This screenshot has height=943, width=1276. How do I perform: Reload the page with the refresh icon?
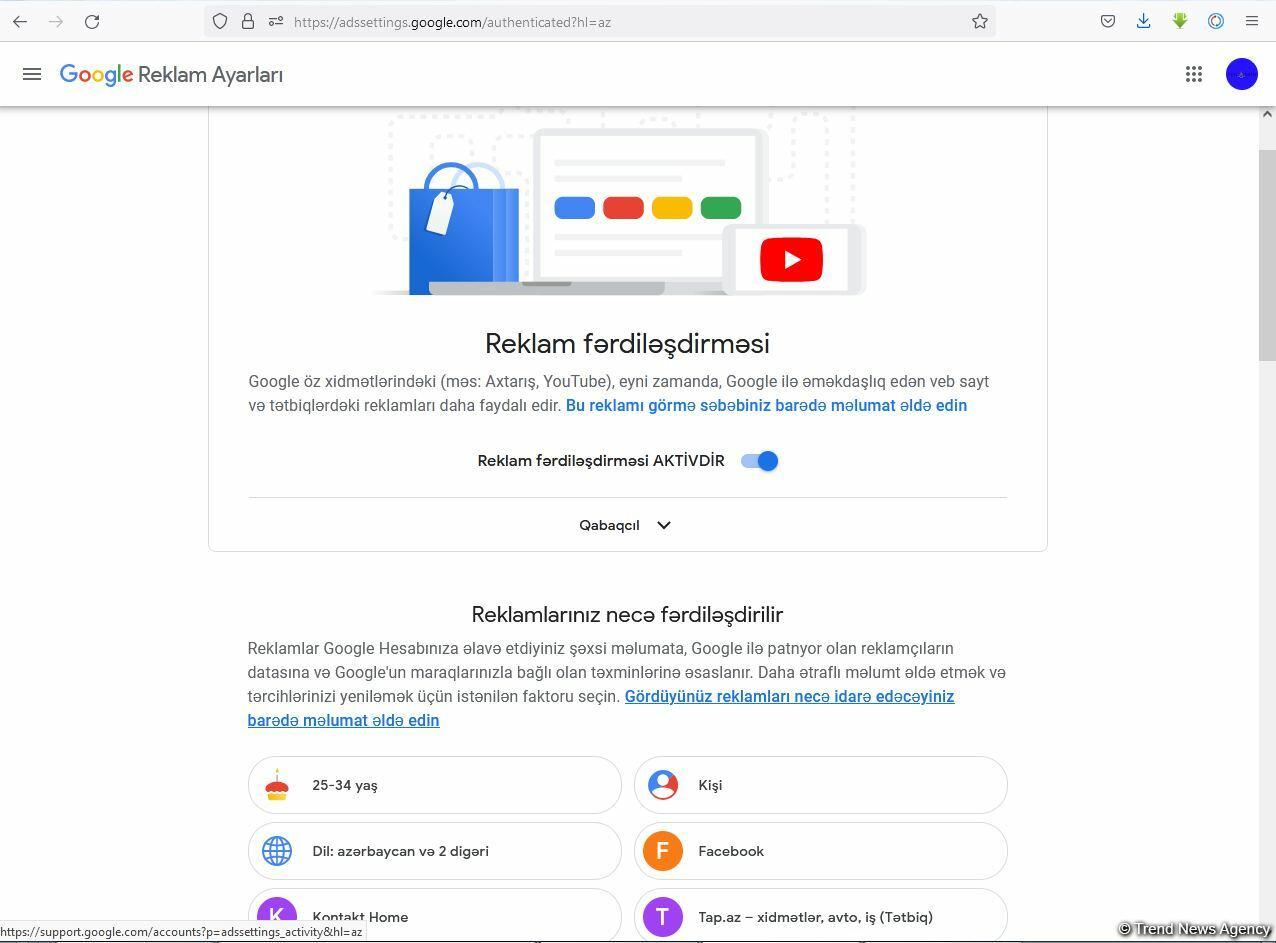click(92, 21)
